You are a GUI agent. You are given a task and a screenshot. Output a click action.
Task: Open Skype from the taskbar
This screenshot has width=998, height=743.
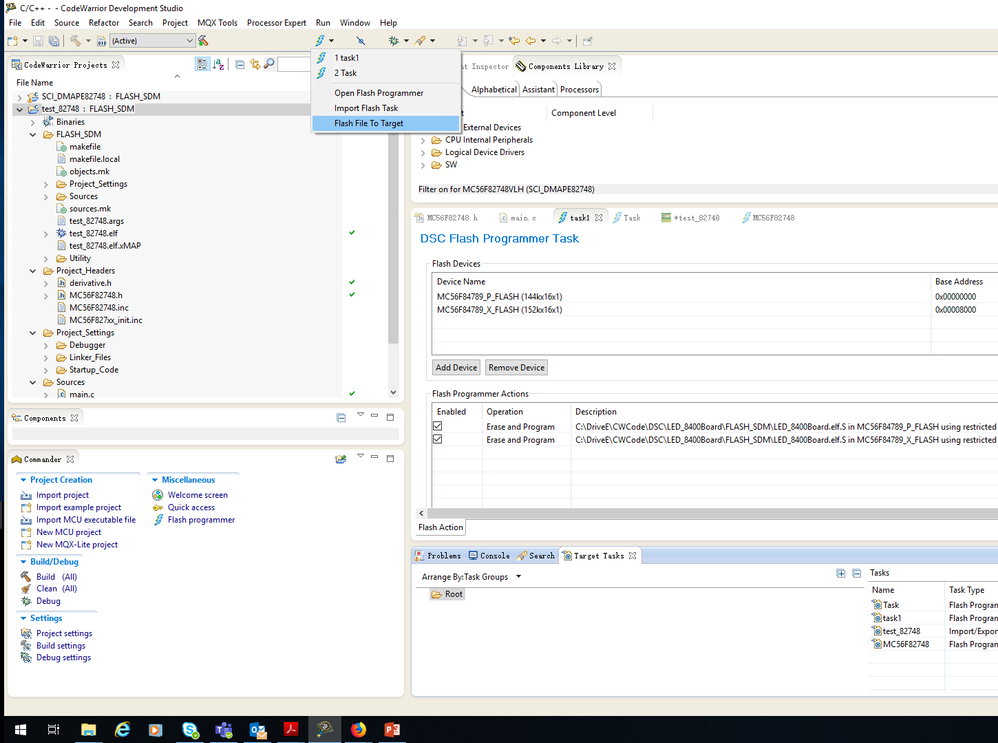190,730
